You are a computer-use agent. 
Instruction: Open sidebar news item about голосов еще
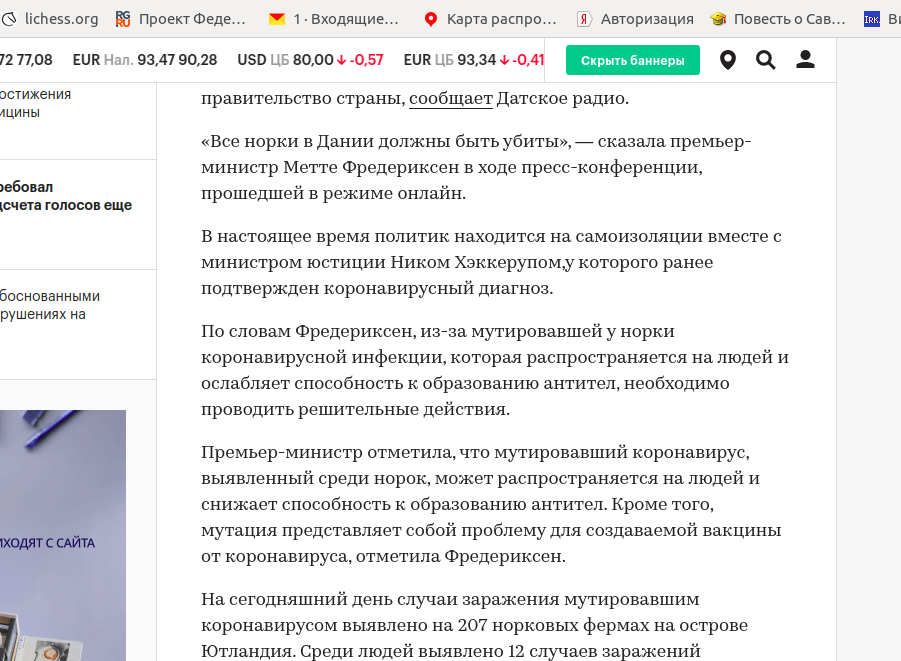point(66,196)
